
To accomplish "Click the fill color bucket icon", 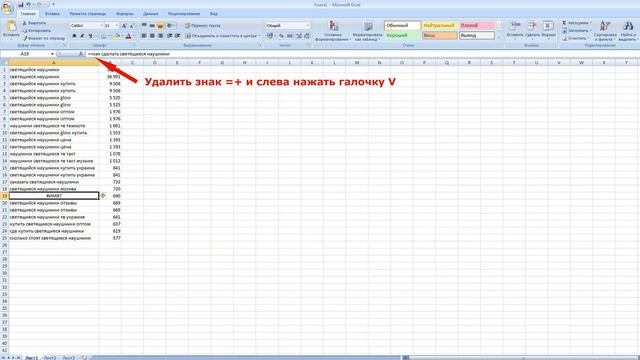I will pyautogui.click(x=117, y=36).
